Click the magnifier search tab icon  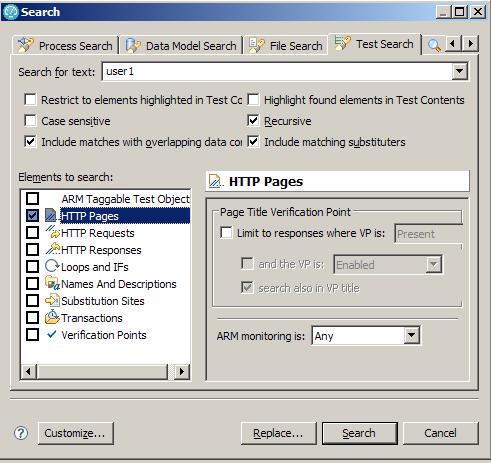coord(434,45)
